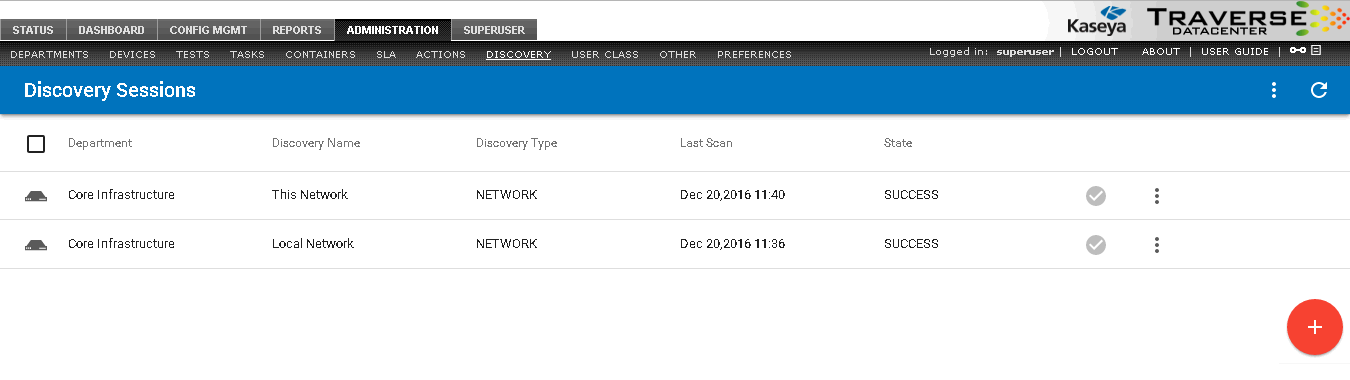Select the Discovery submenu item
This screenshot has height=380, width=1350.
point(518,55)
